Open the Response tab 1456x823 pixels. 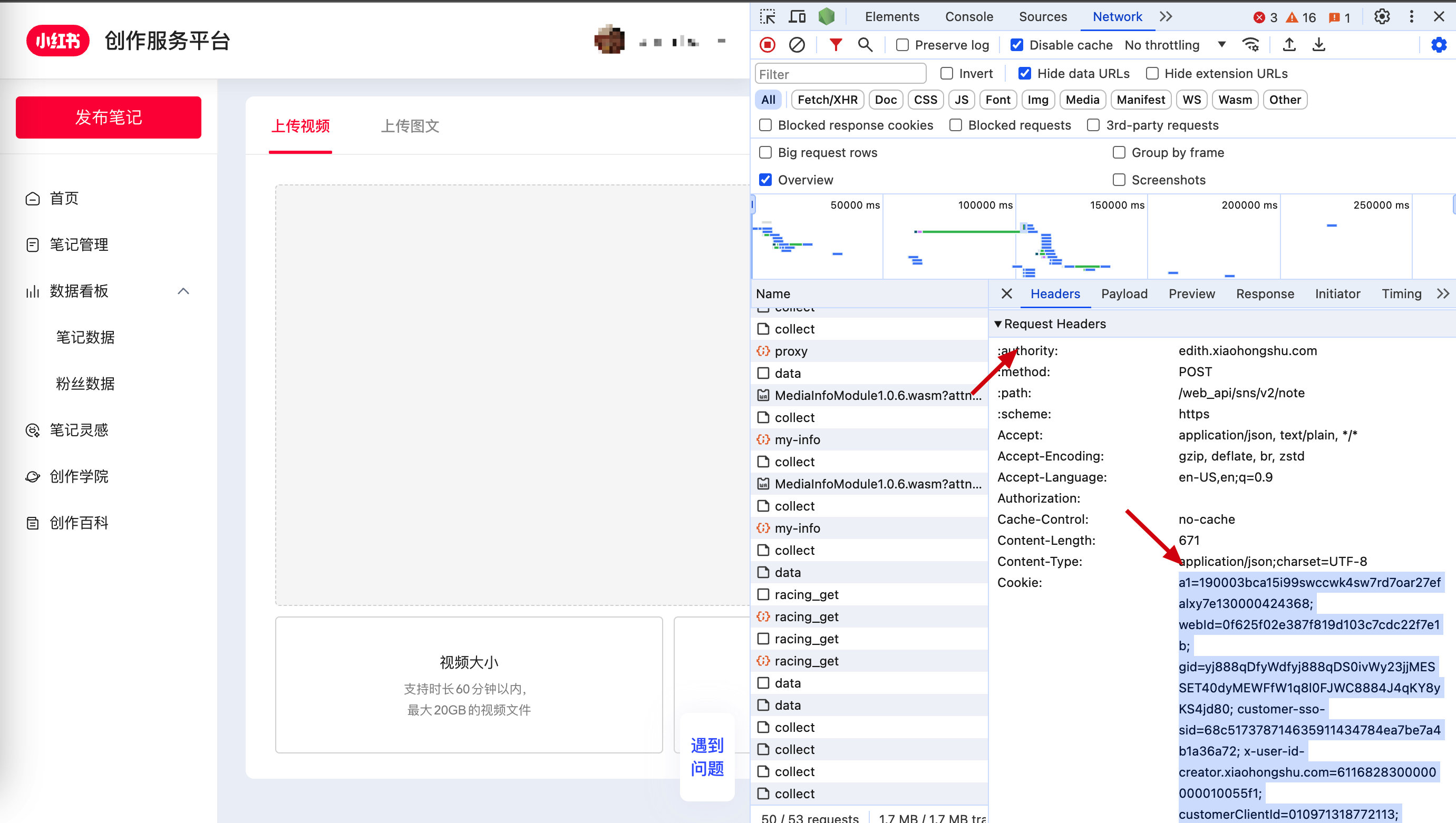[x=1265, y=293]
